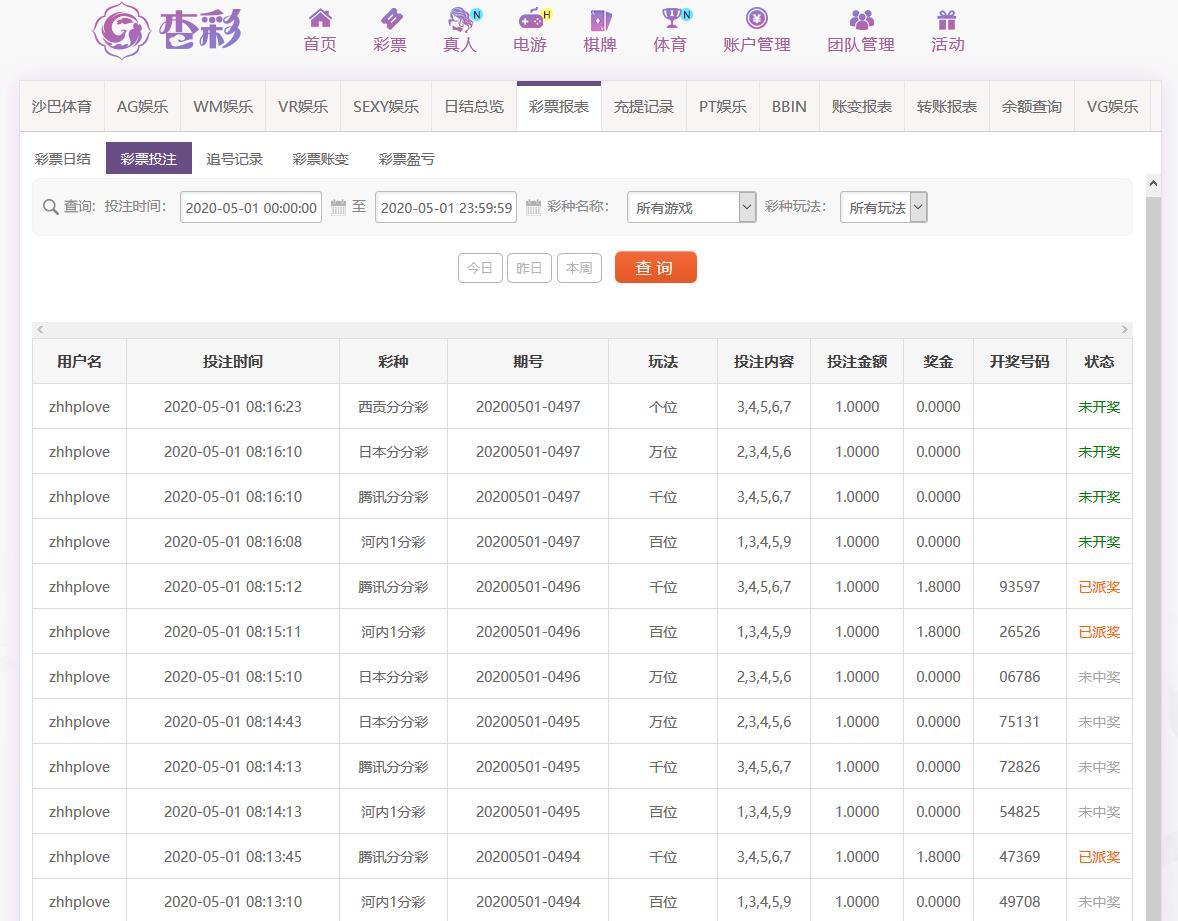Expand the 彩种名称 所有游戏 dropdown
The width and height of the screenshot is (1178, 921).
[x=691, y=207]
